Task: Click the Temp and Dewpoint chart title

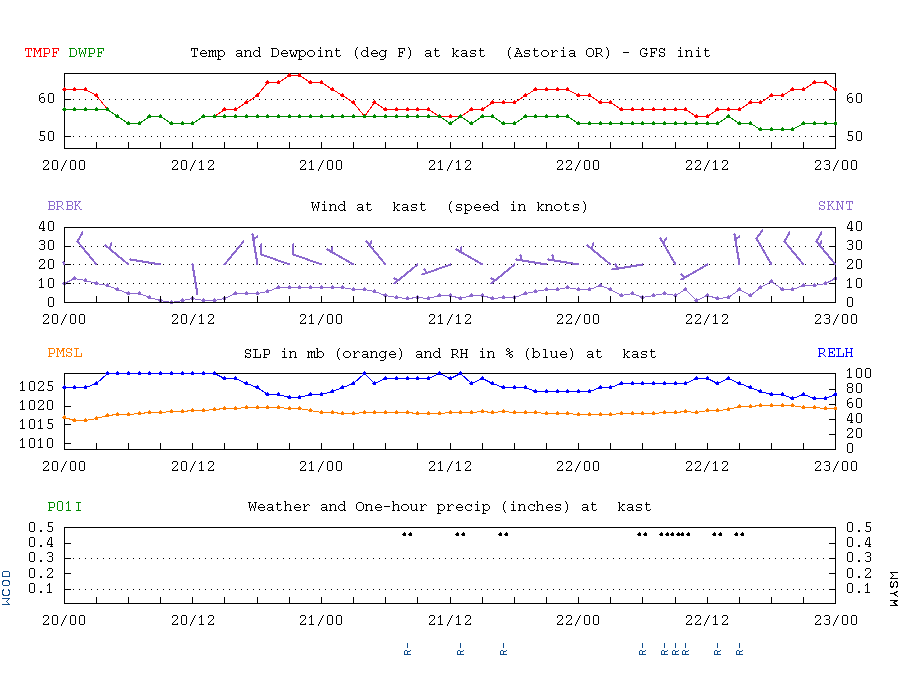Action: coord(450,53)
